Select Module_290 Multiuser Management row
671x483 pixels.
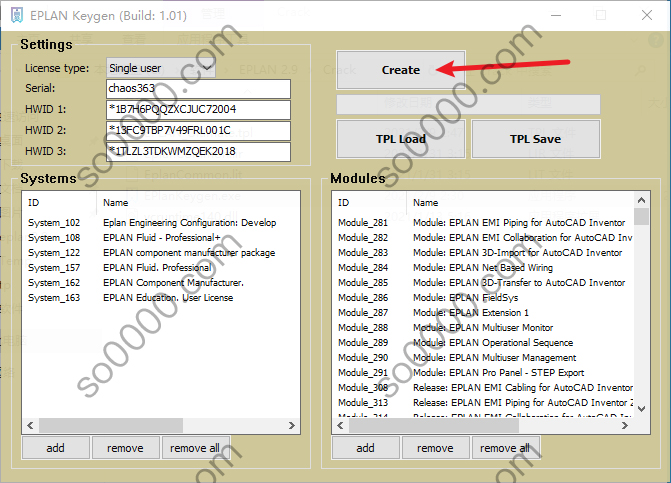(483, 358)
